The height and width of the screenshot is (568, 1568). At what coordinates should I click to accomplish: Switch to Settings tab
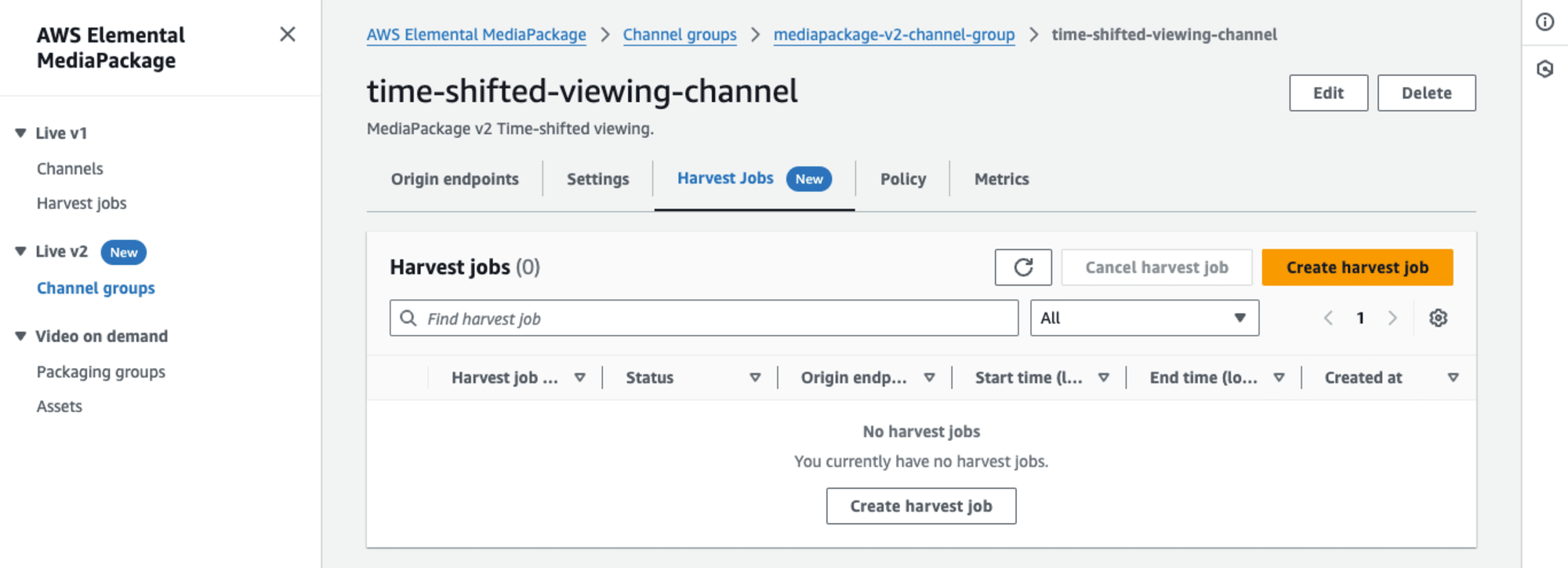coord(597,179)
